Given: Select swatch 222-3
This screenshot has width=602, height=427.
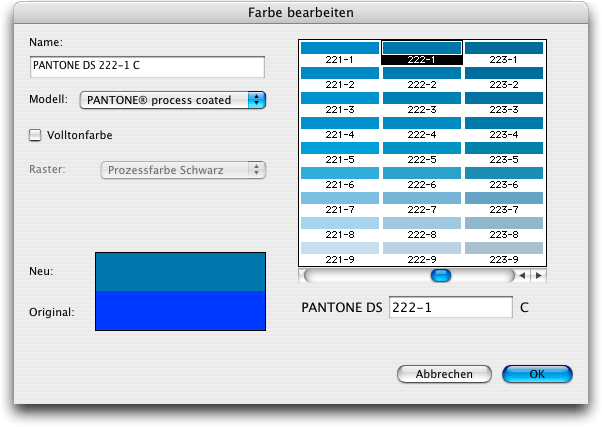Looking at the screenshot, I should (422, 103).
